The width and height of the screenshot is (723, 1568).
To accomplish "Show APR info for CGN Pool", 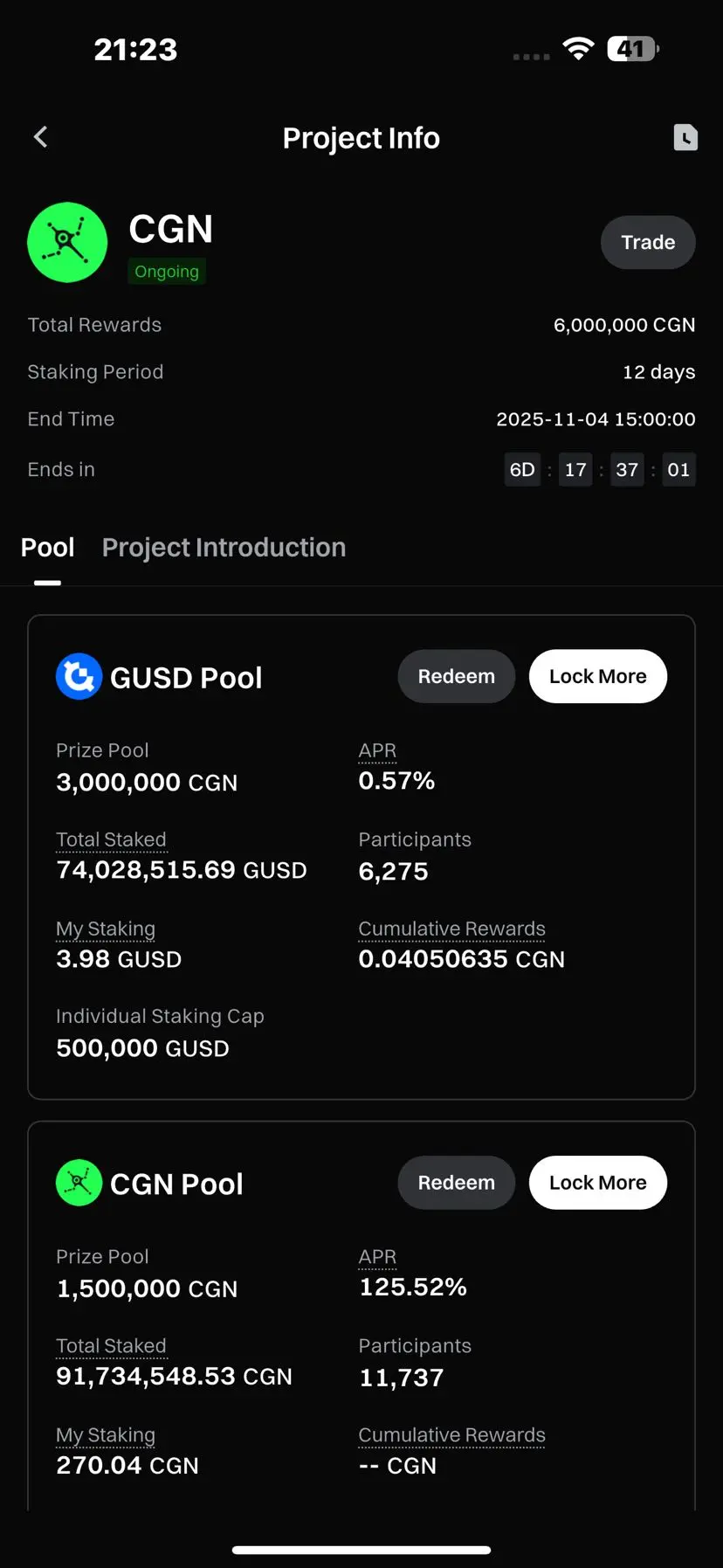I will click(x=377, y=1256).
